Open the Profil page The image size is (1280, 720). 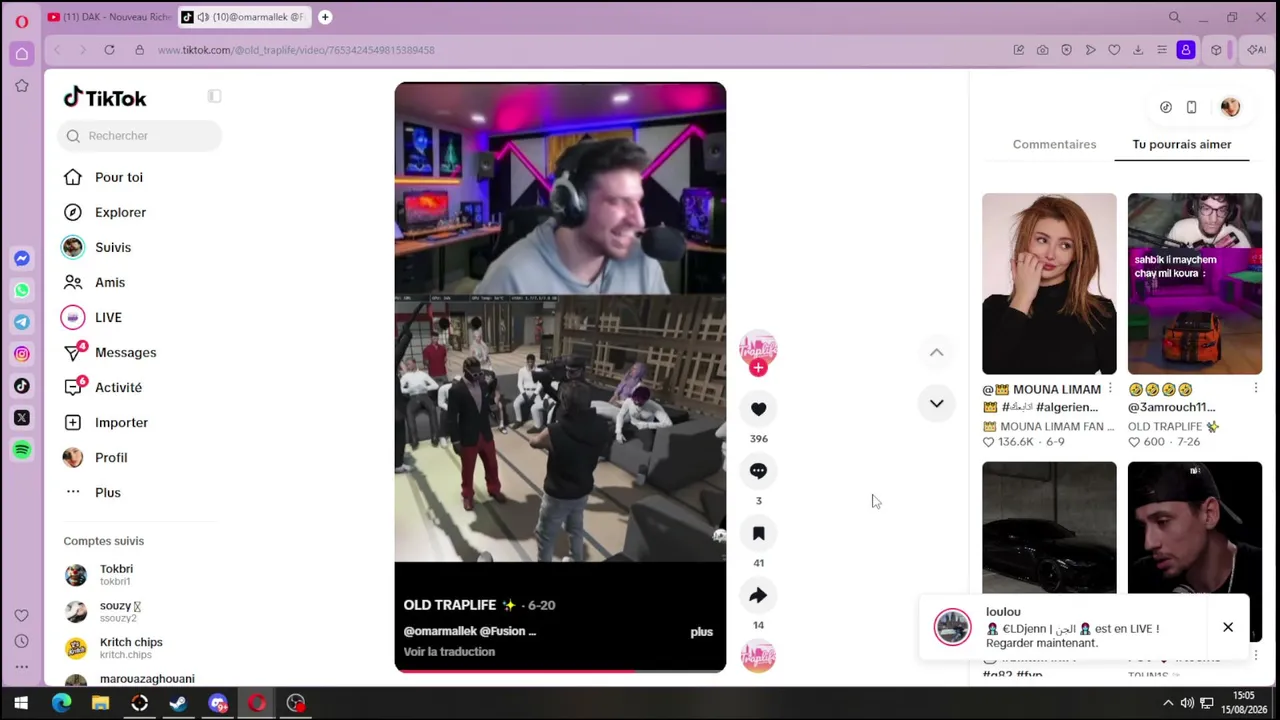click(x=111, y=457)
